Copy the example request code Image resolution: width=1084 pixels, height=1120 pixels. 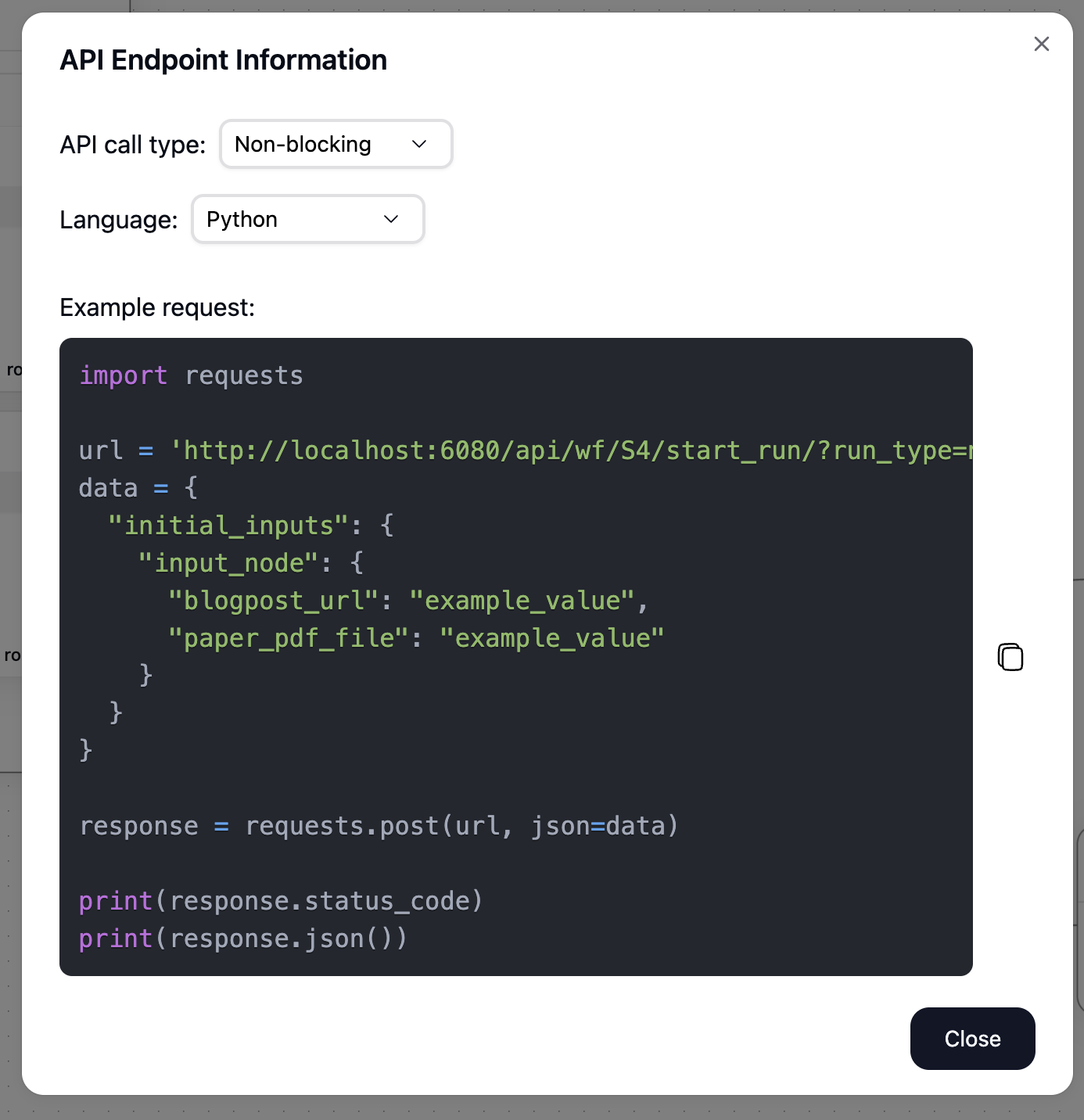click(1010, 657)
